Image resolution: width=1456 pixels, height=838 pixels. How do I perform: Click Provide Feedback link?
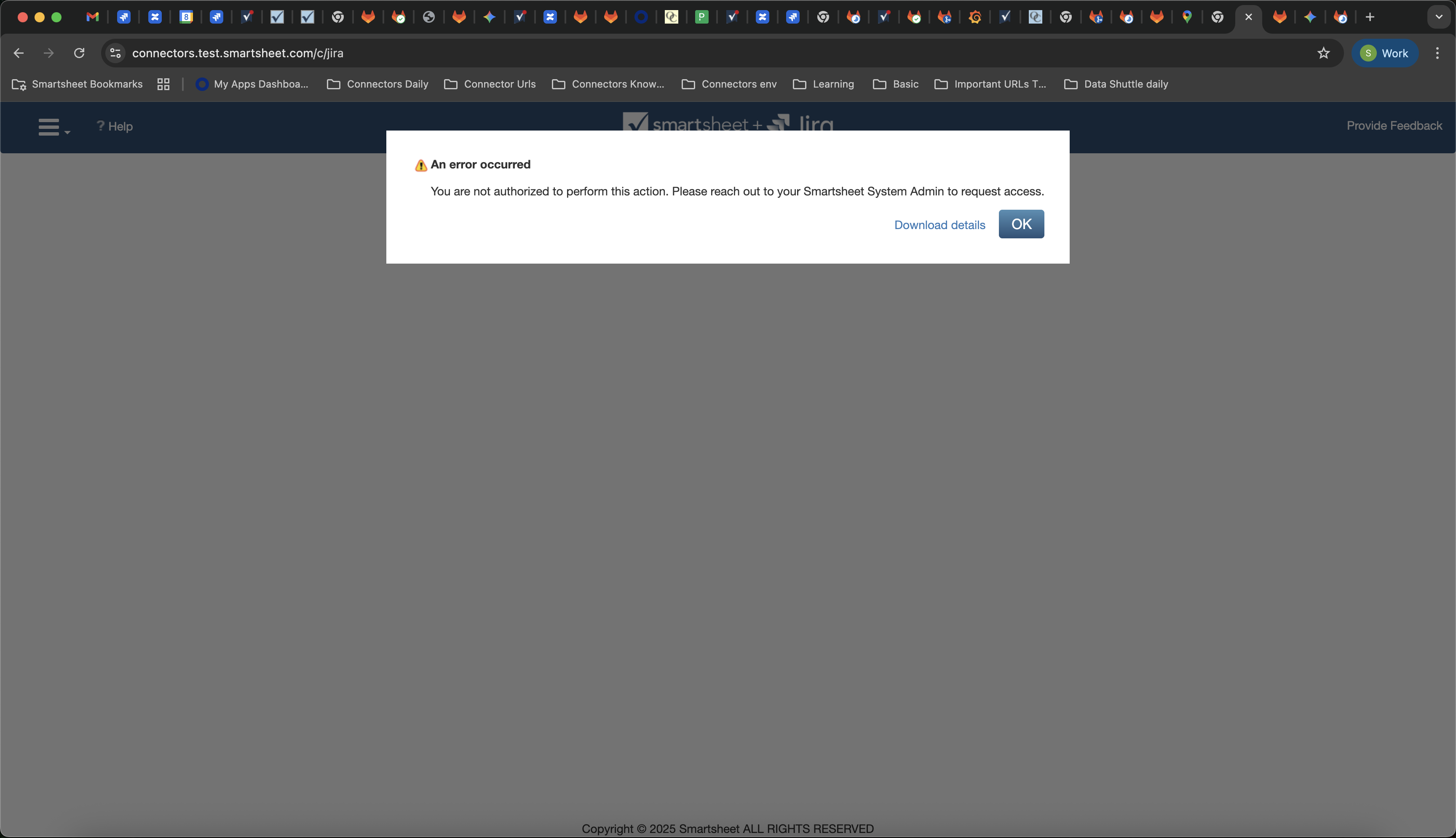click(x=1393, y=125)
